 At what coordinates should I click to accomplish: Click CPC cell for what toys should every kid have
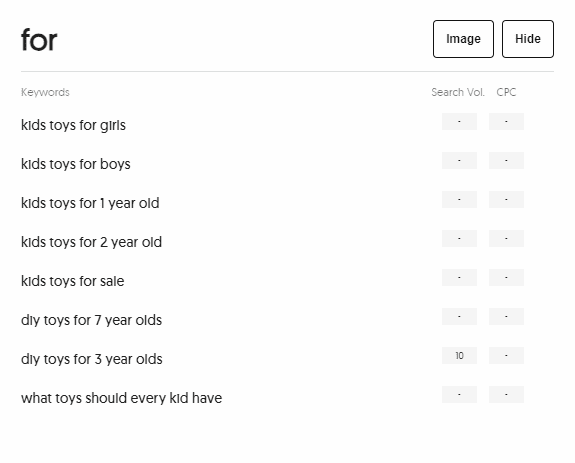506,394
